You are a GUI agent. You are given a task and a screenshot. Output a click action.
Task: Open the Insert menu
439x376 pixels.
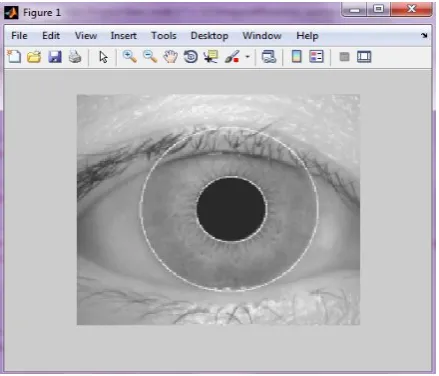pos(124,36)
